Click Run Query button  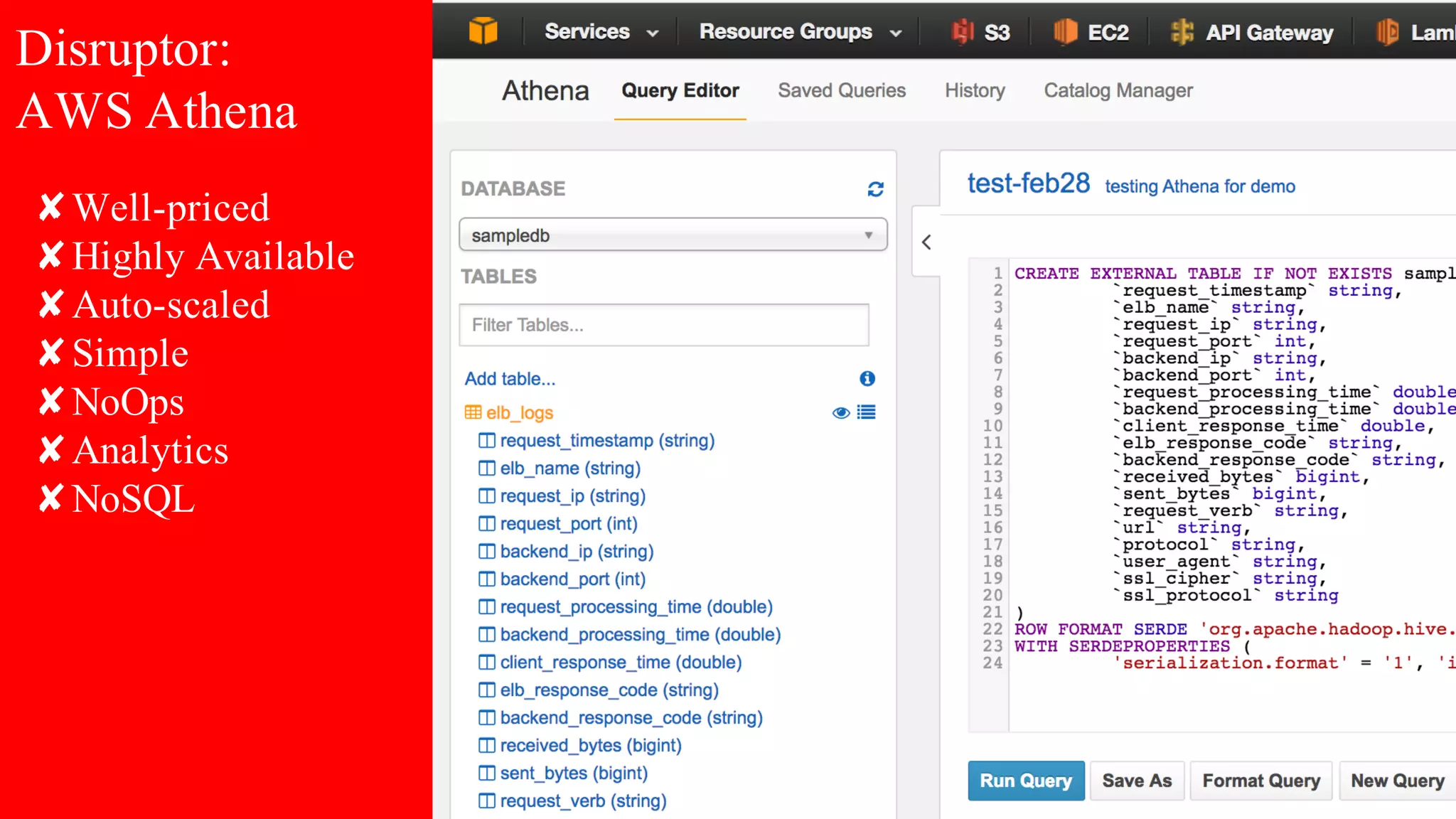click(x=1026, y=781)
